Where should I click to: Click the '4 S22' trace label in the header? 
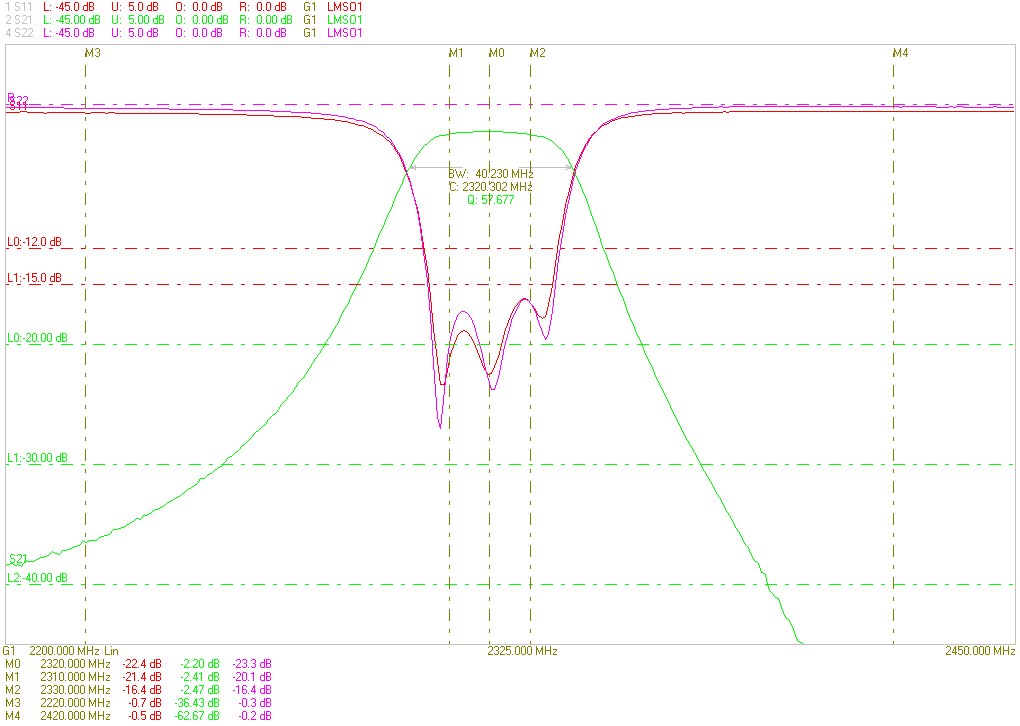coord(19,33)
